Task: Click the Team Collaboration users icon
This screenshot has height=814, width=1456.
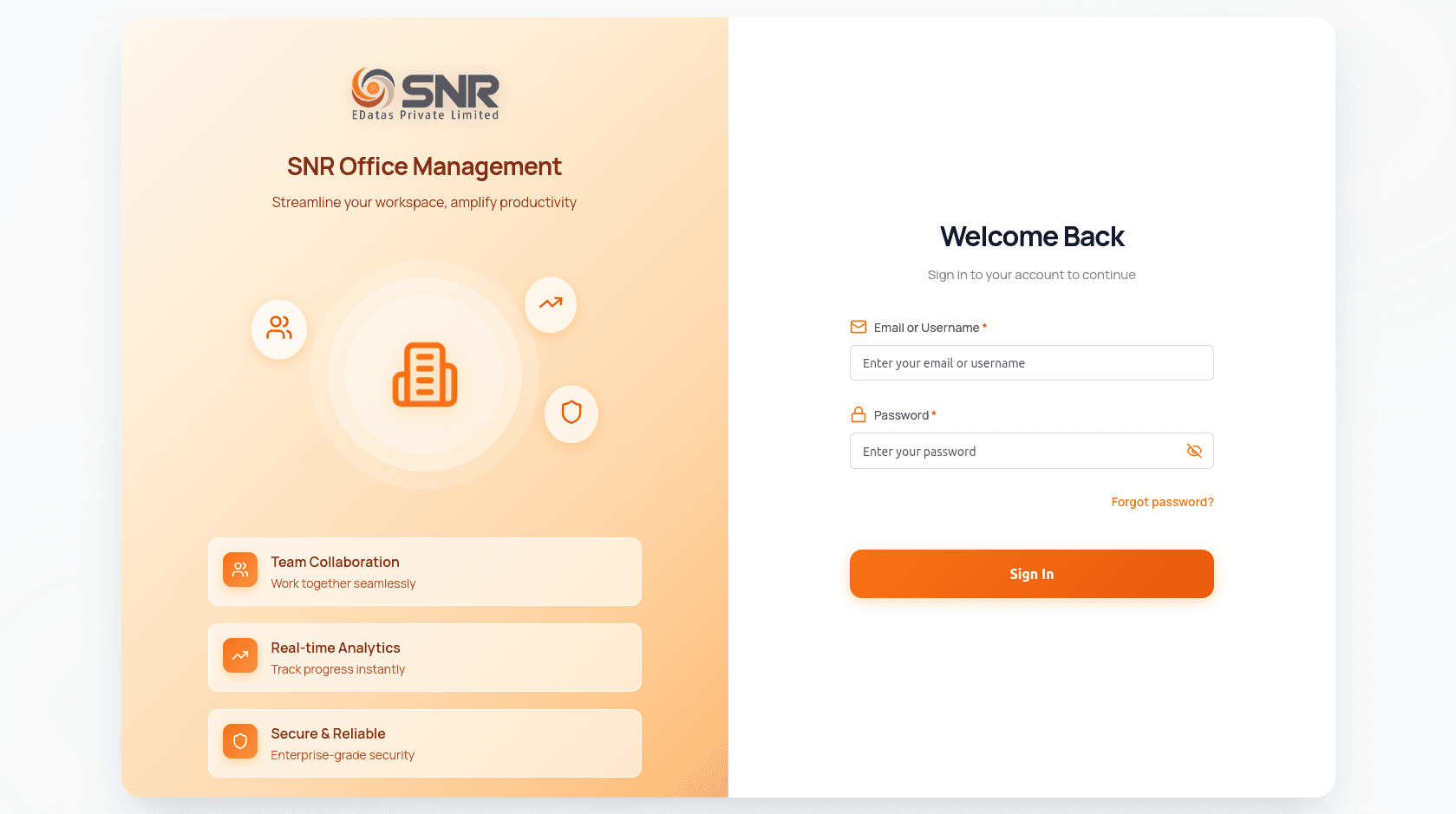Action: (x=240, y=570)
